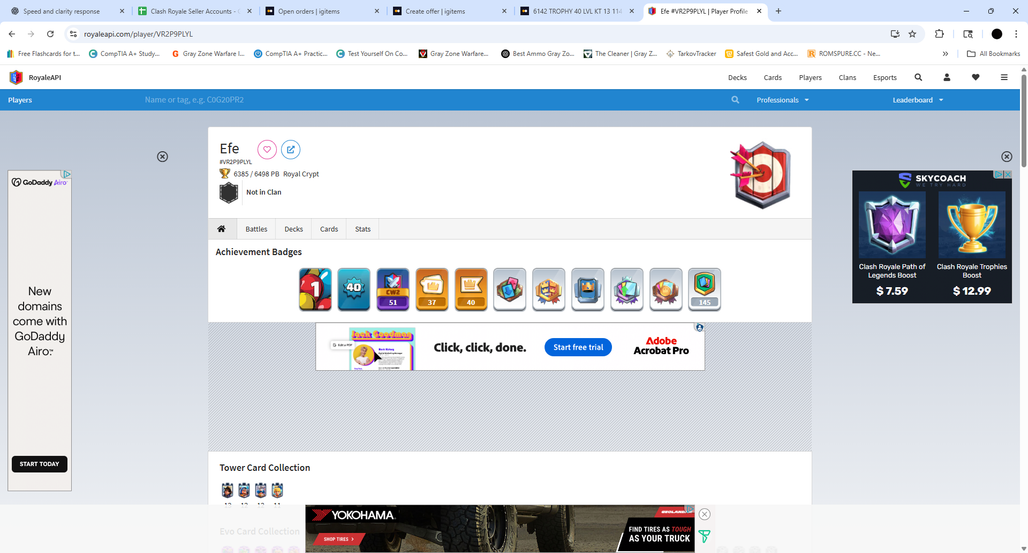Screen dimensions: 1028x553
Task: Reload the page in Chrome
Action: tap(50, 33)
